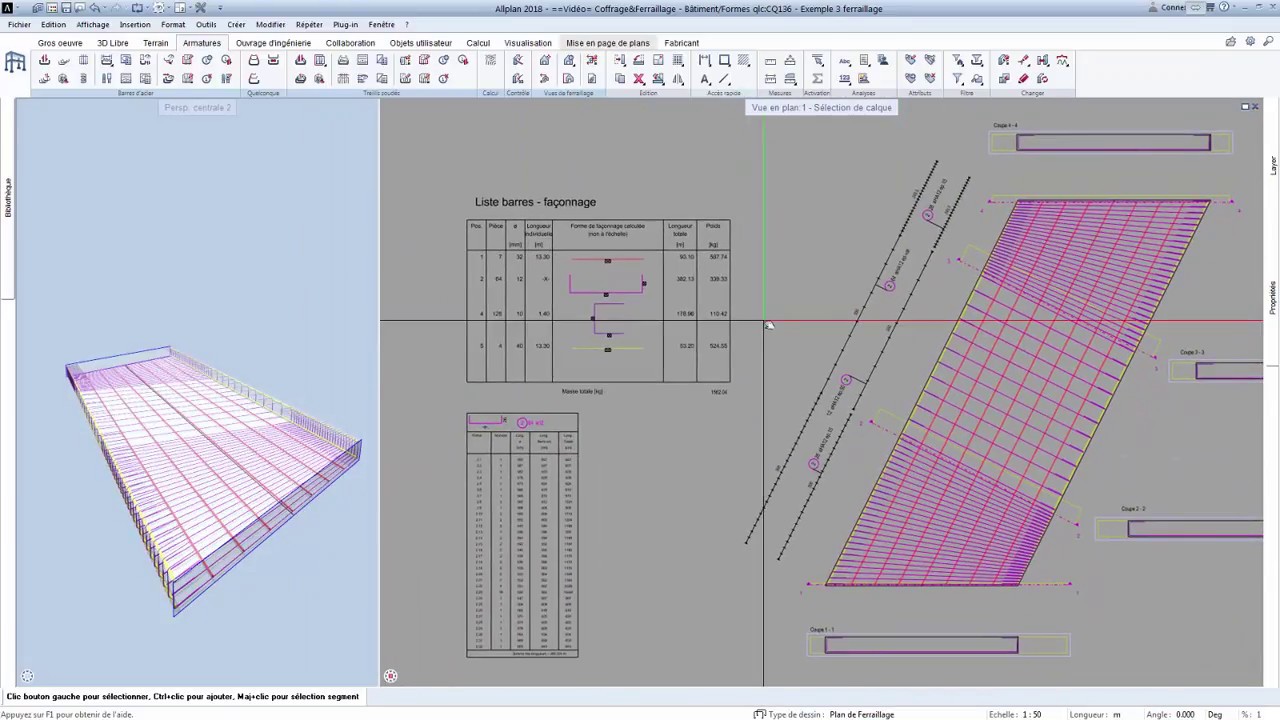Click the Undo arrow in quick access toolbar
This screenshot has height=720, width=1280.
pos(94,8)
